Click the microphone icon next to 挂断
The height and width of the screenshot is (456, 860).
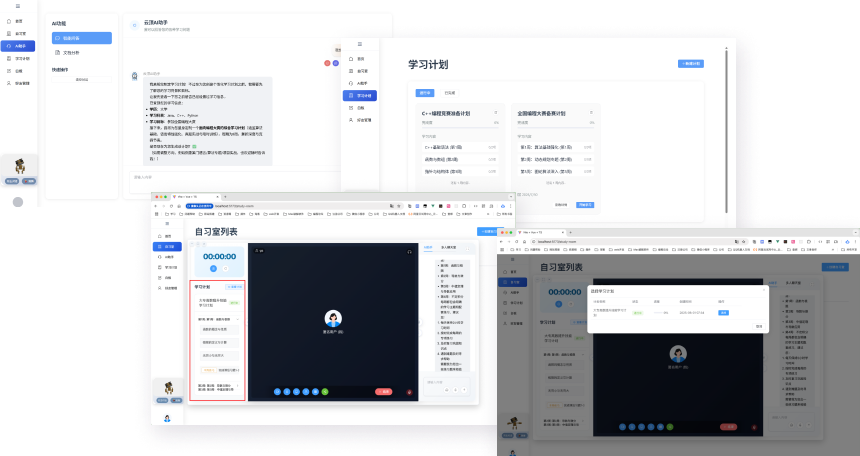pyautogui.click(x=410, y=392)
